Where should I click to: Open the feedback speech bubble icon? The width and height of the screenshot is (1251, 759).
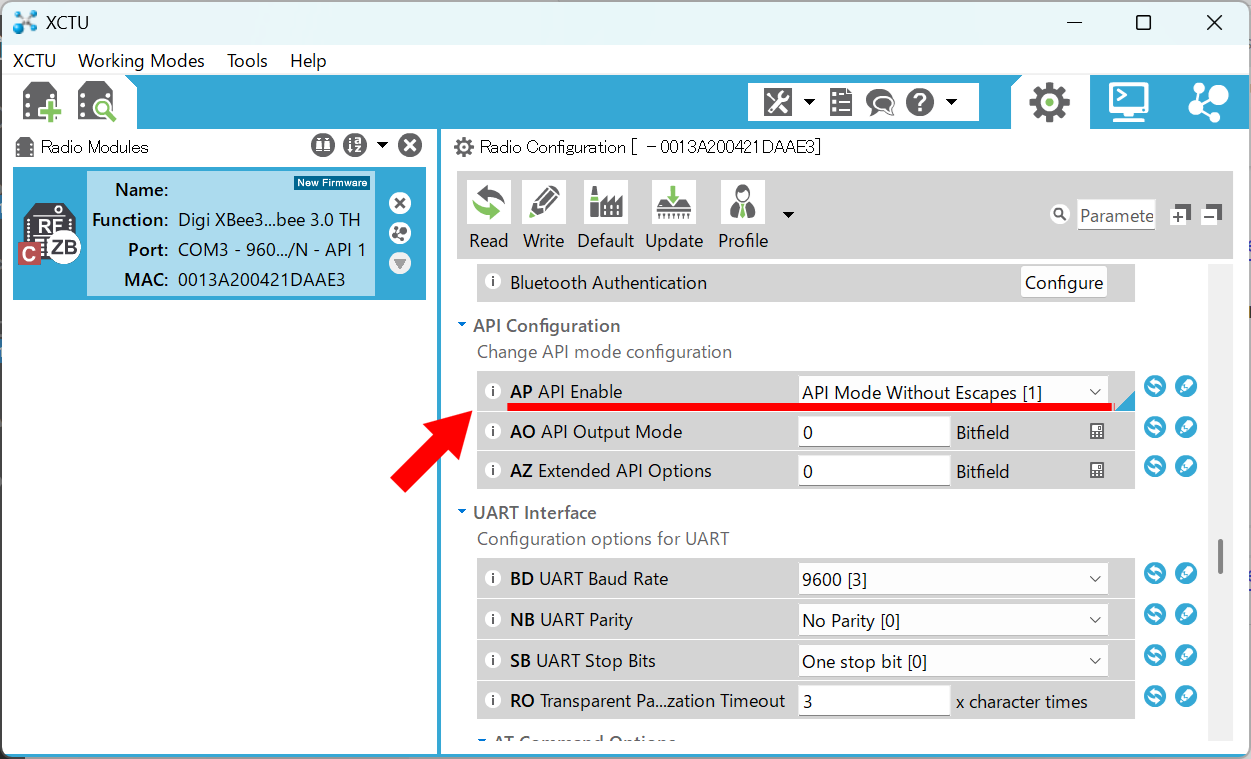pyautogui.click(x=880, y=102)
